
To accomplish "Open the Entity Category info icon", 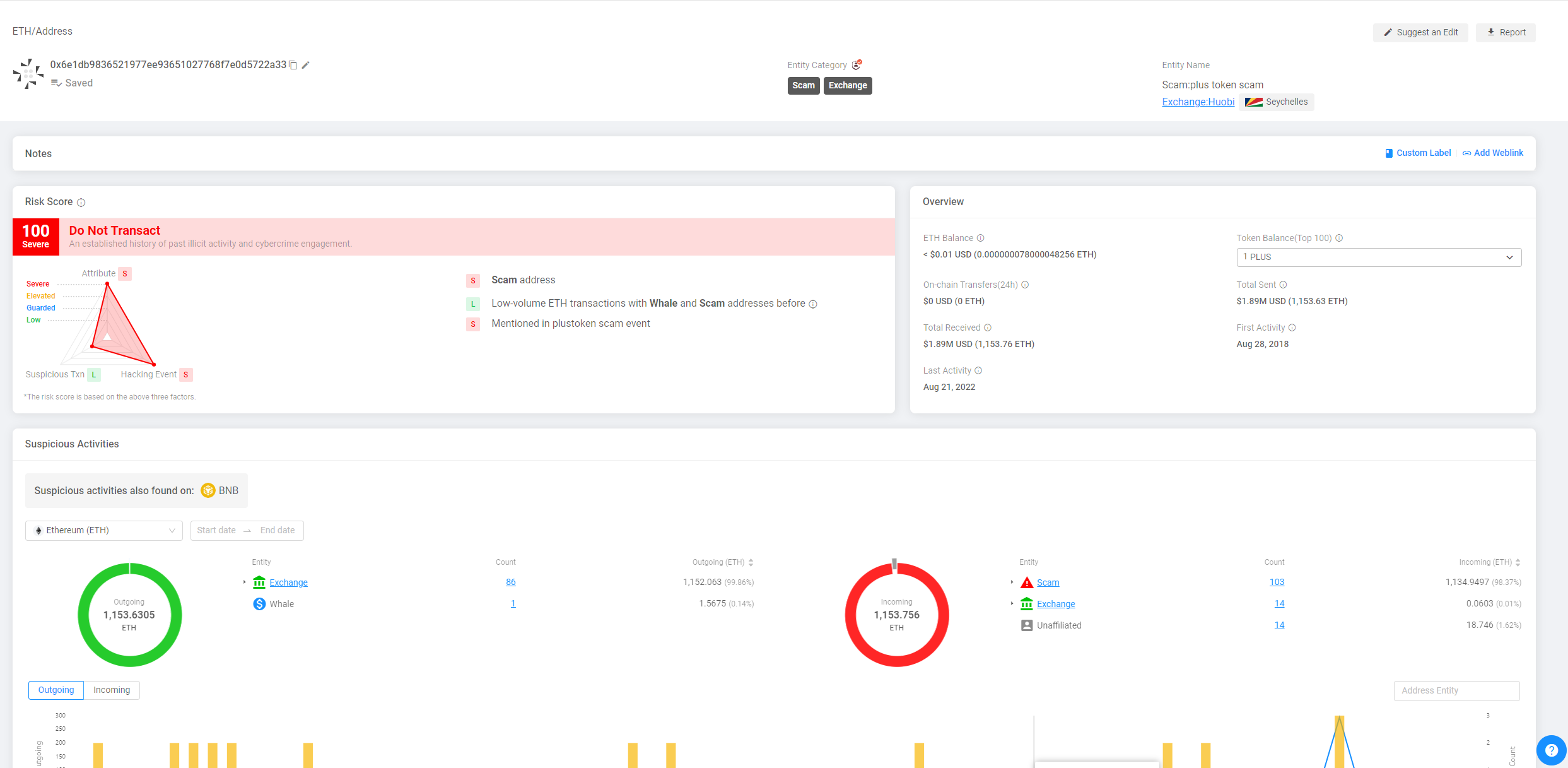I will point(857,64).
